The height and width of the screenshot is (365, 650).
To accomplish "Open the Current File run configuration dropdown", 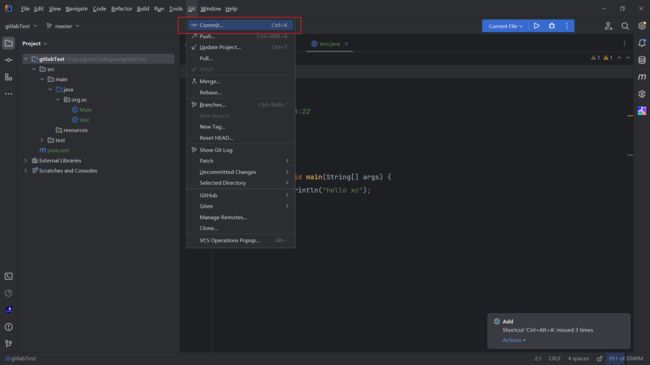I will [x=505, y=26].
